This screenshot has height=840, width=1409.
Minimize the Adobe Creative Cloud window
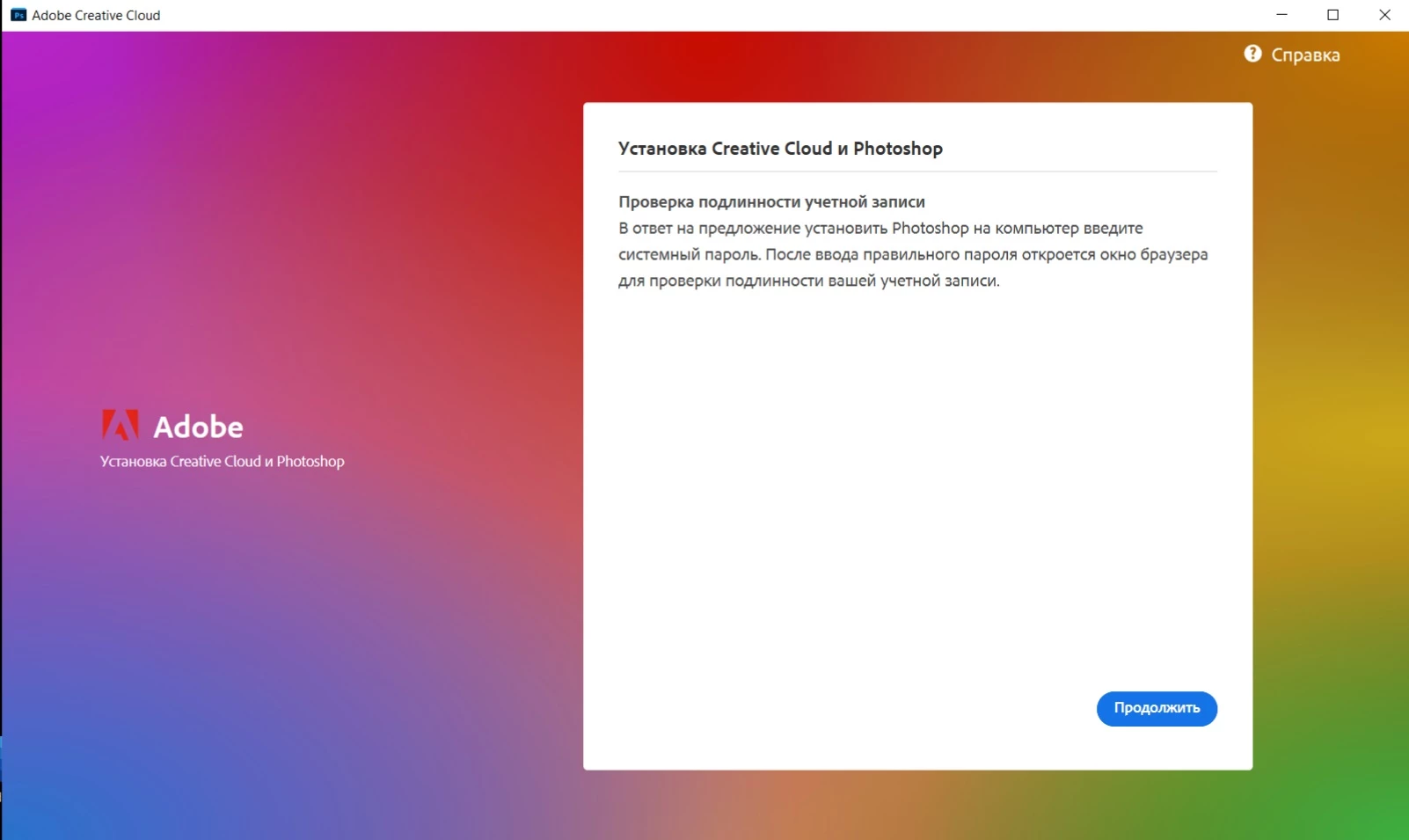point(1281,15)
